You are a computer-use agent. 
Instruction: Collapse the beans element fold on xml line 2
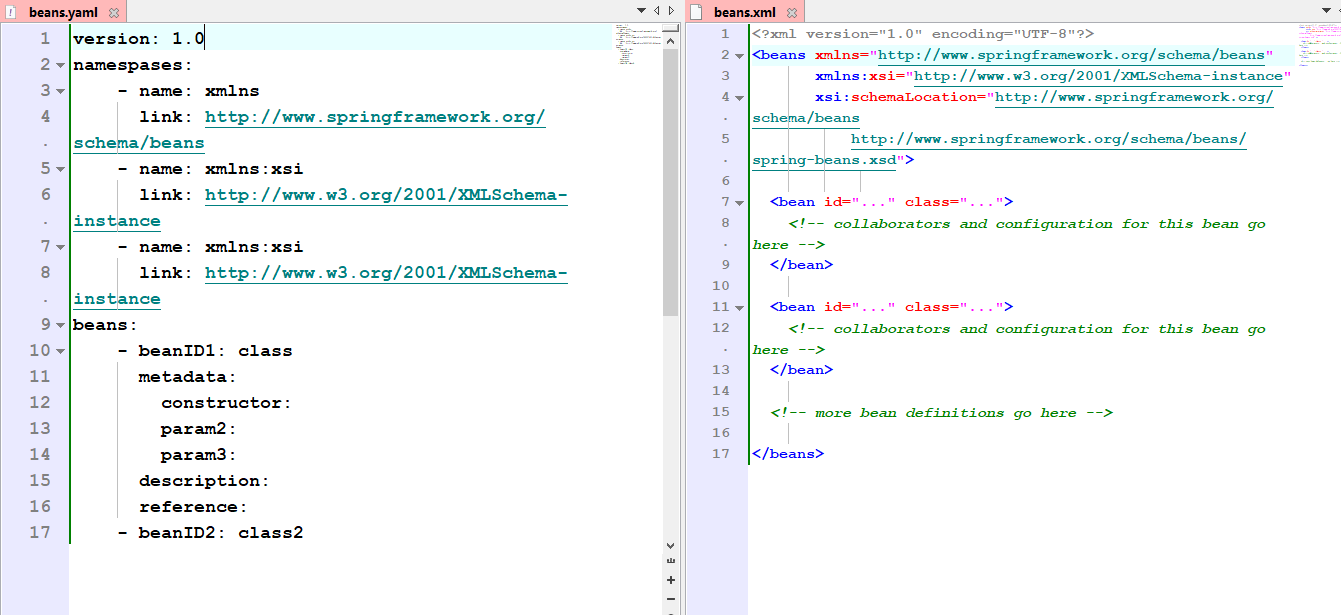point(740,55)
